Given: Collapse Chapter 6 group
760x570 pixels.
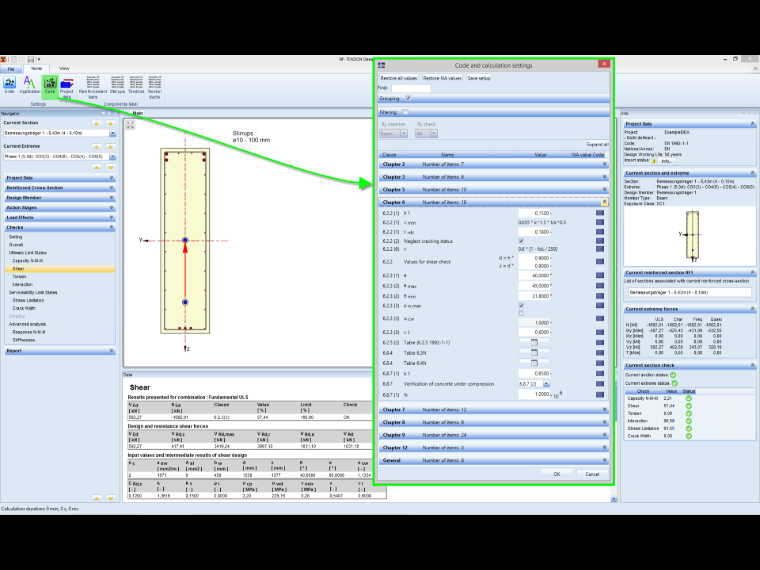Looking at the screenshot, I should pyautogui.click(x=604, y=202).
